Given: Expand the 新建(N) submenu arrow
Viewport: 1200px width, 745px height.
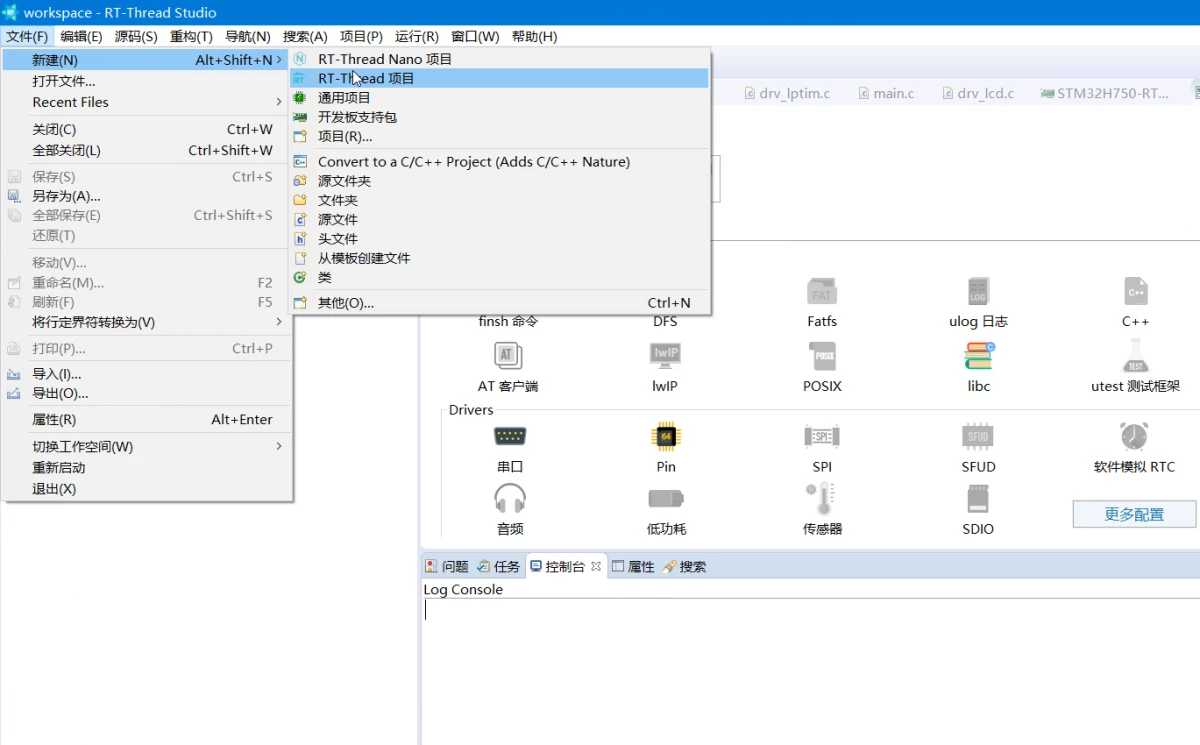Looking at the screenshot, I should (x=279, y=60).
